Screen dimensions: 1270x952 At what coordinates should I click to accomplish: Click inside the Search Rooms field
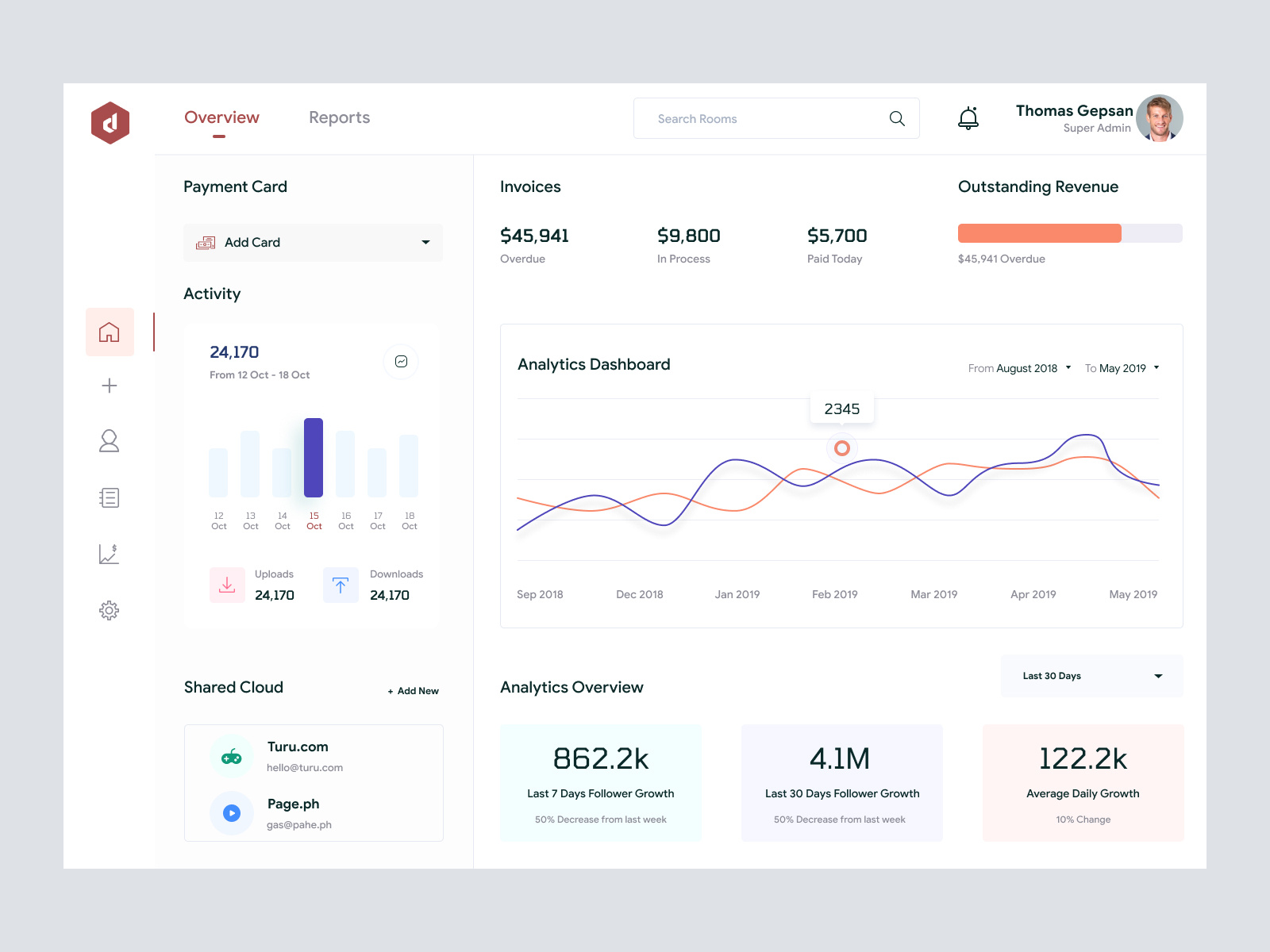tap(754, 118)
